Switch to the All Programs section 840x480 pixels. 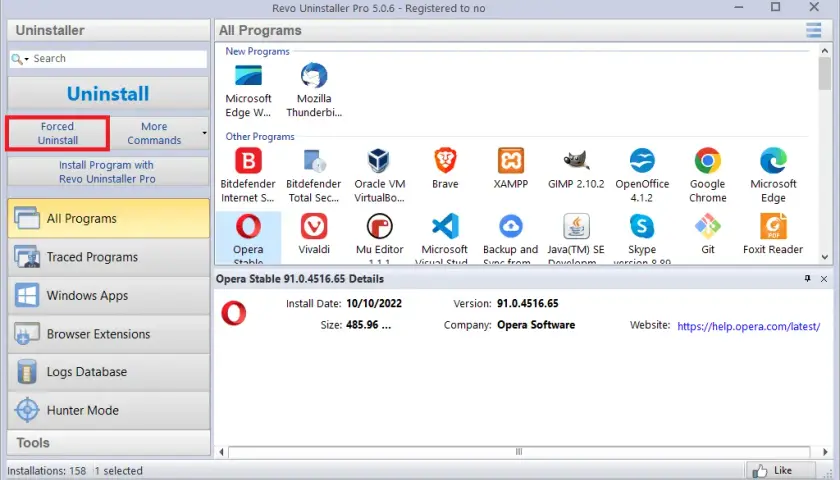tap(108, 218)
